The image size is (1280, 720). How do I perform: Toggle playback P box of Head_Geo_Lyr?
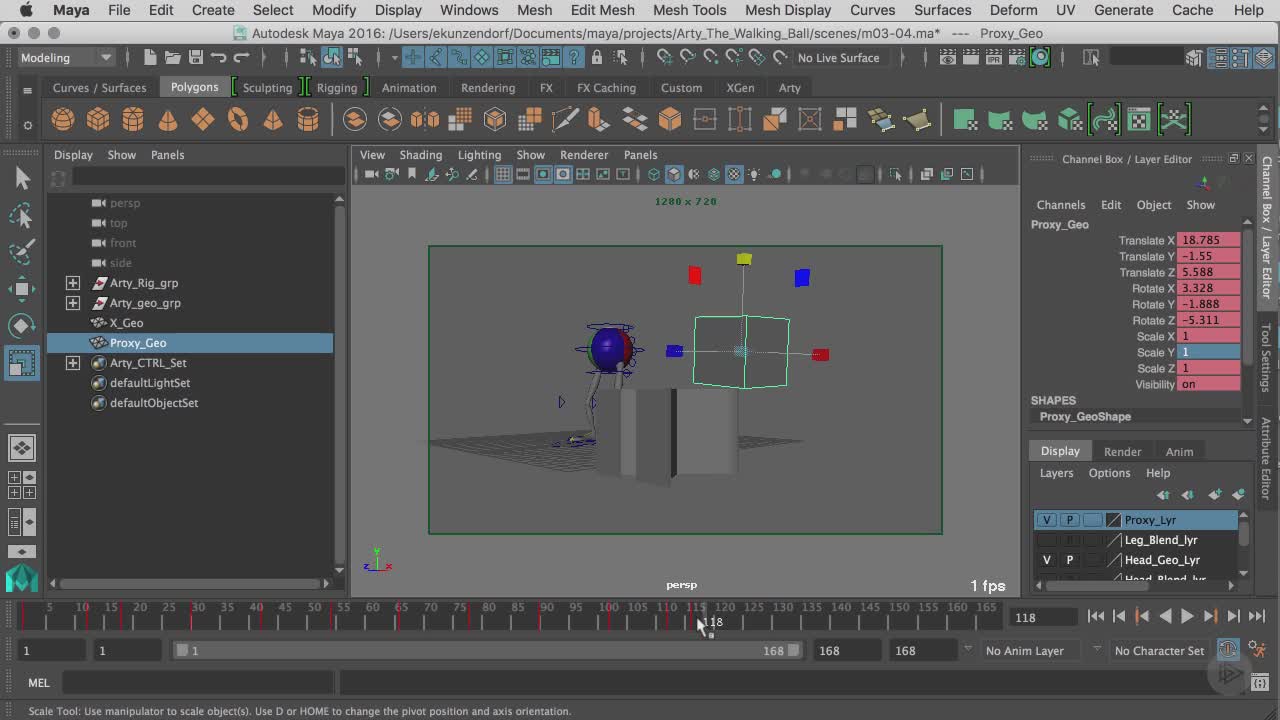[1070, 560]
